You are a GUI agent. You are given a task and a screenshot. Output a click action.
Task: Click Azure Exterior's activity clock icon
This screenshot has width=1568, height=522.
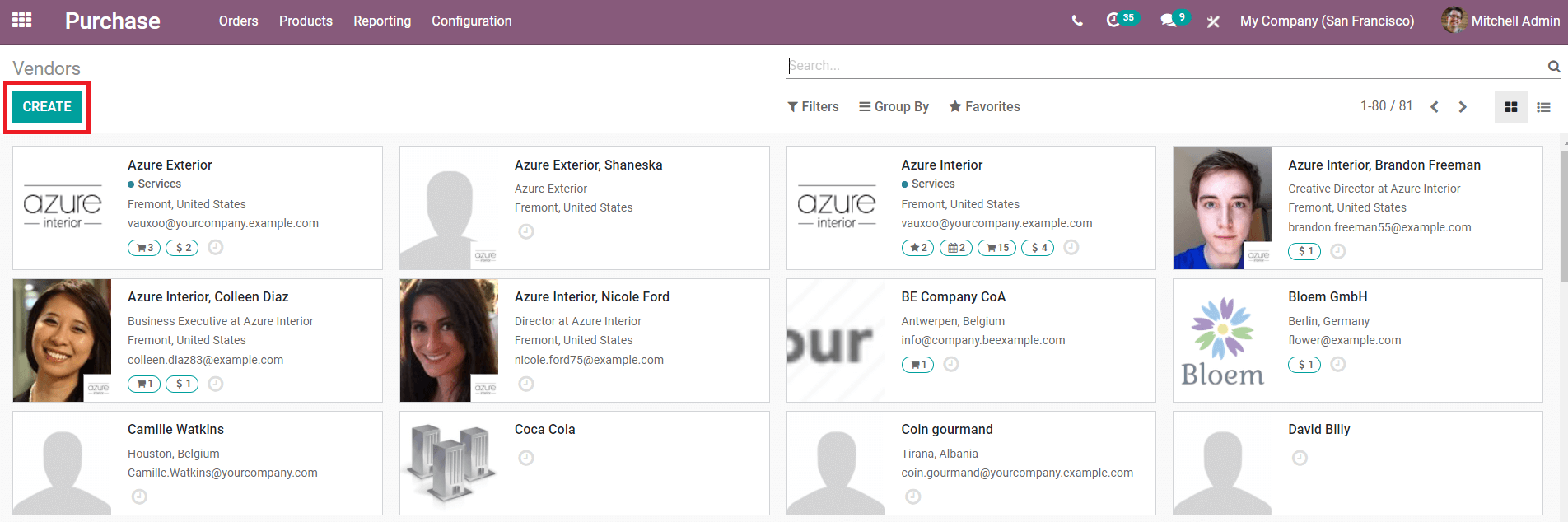(216, 247)
